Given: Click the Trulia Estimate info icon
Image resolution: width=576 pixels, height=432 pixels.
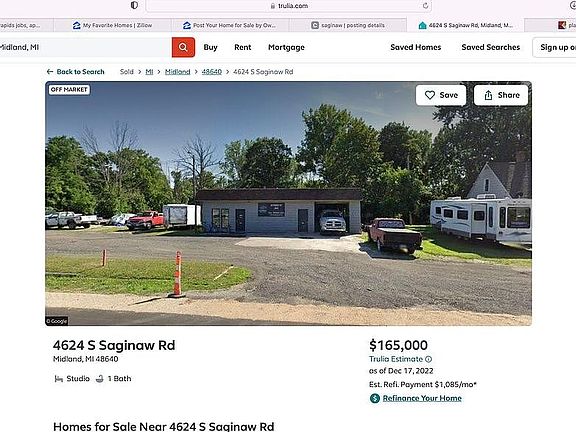Looking at the screenshot, I should click(x=428, y=359).
